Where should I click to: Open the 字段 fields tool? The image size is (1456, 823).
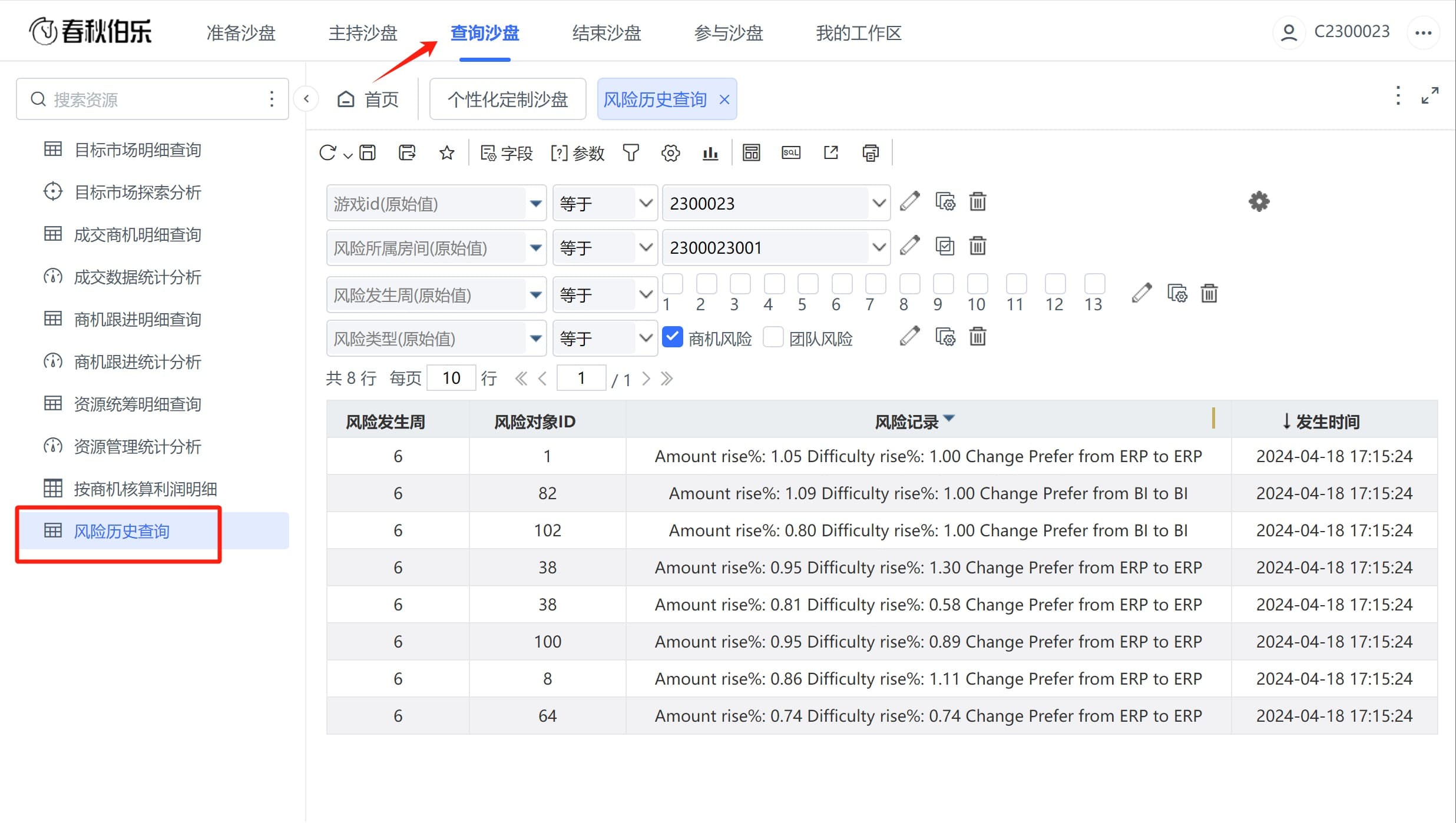point(507,153)
